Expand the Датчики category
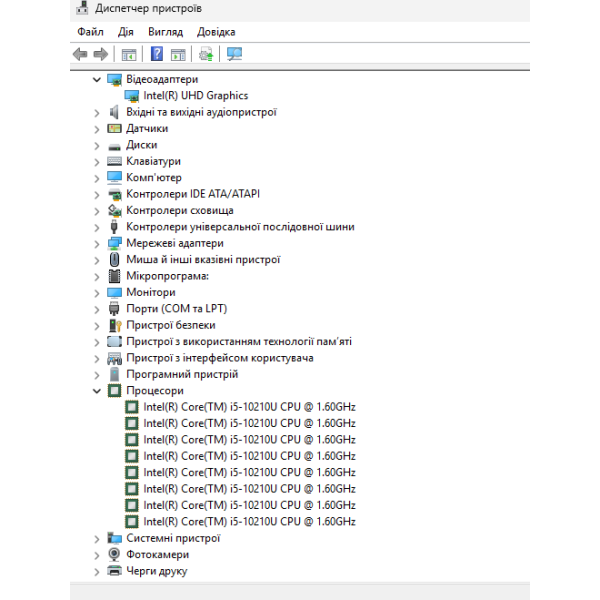 (96, 129)
